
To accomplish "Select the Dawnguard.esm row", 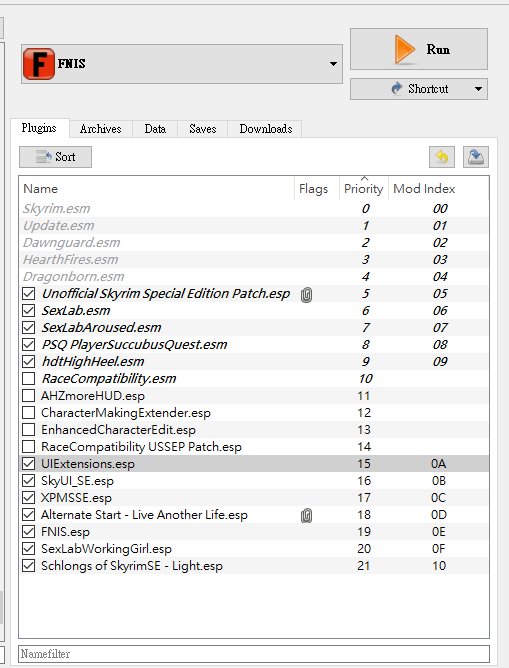I will (254, 243).
